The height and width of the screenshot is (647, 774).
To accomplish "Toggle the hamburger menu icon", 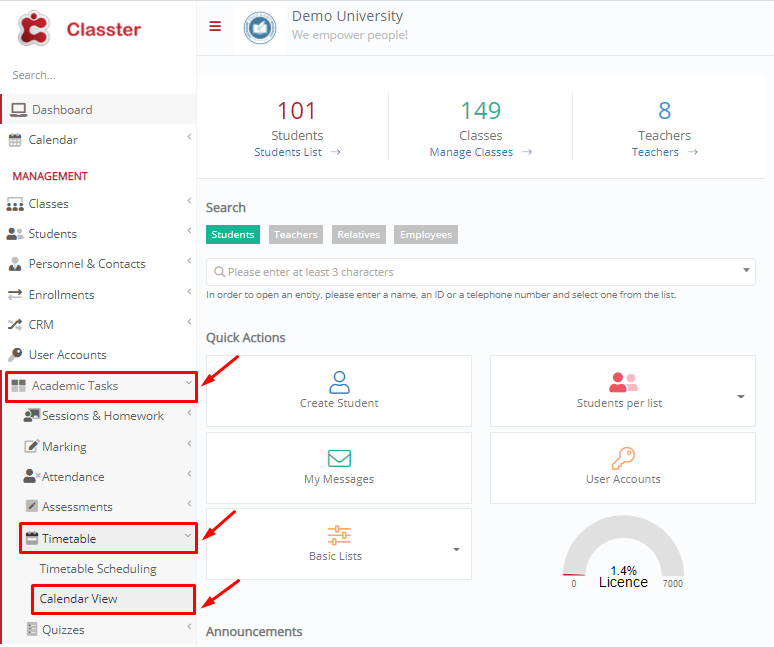I will coord(215,26).
